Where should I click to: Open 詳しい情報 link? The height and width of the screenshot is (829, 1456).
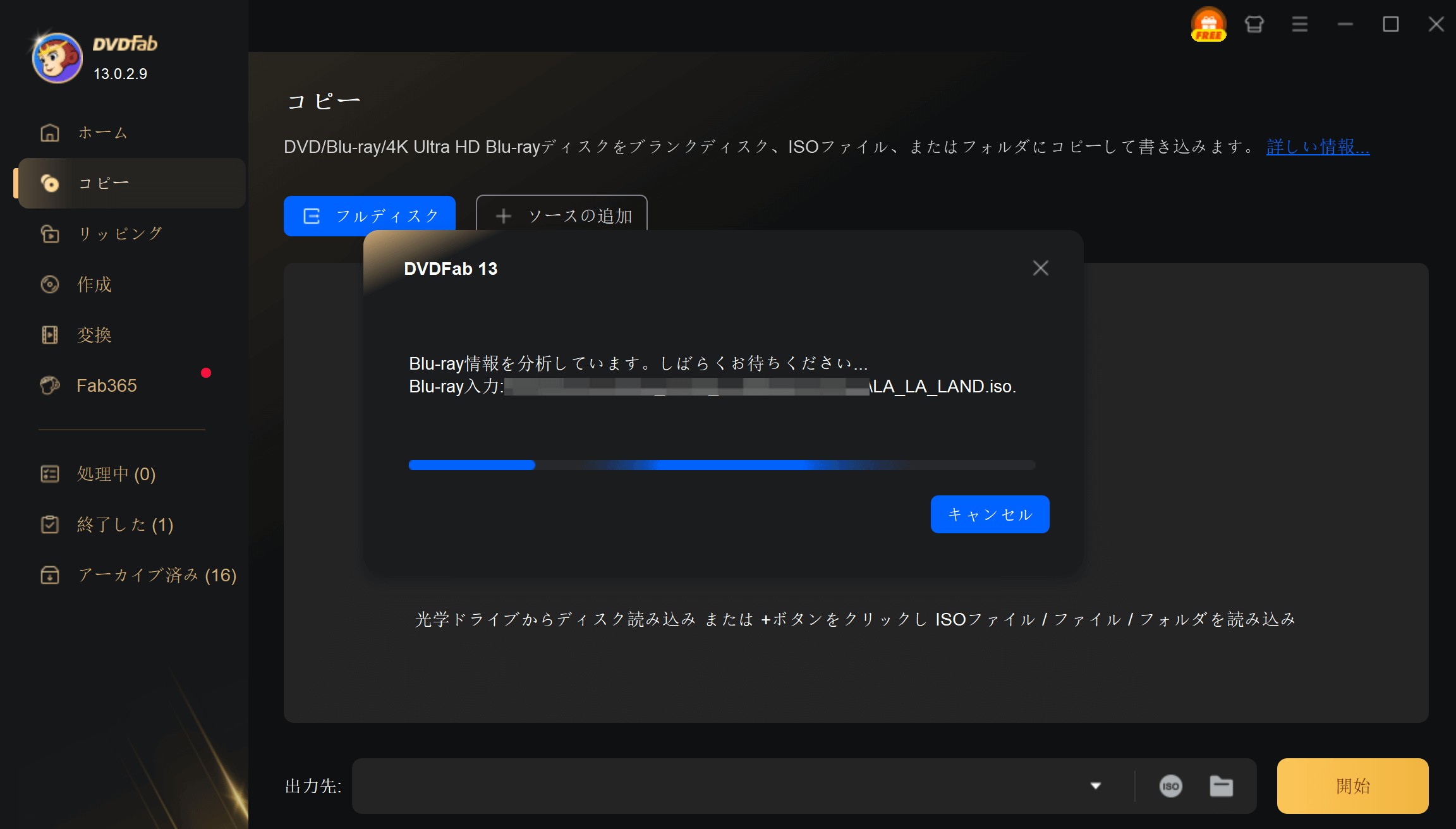point(1318,147)
